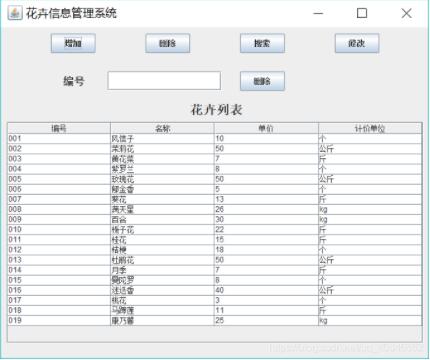Select the 迷迭香 name cell
Viewport: 430px width, 360px height.
(x=162, y=290)
